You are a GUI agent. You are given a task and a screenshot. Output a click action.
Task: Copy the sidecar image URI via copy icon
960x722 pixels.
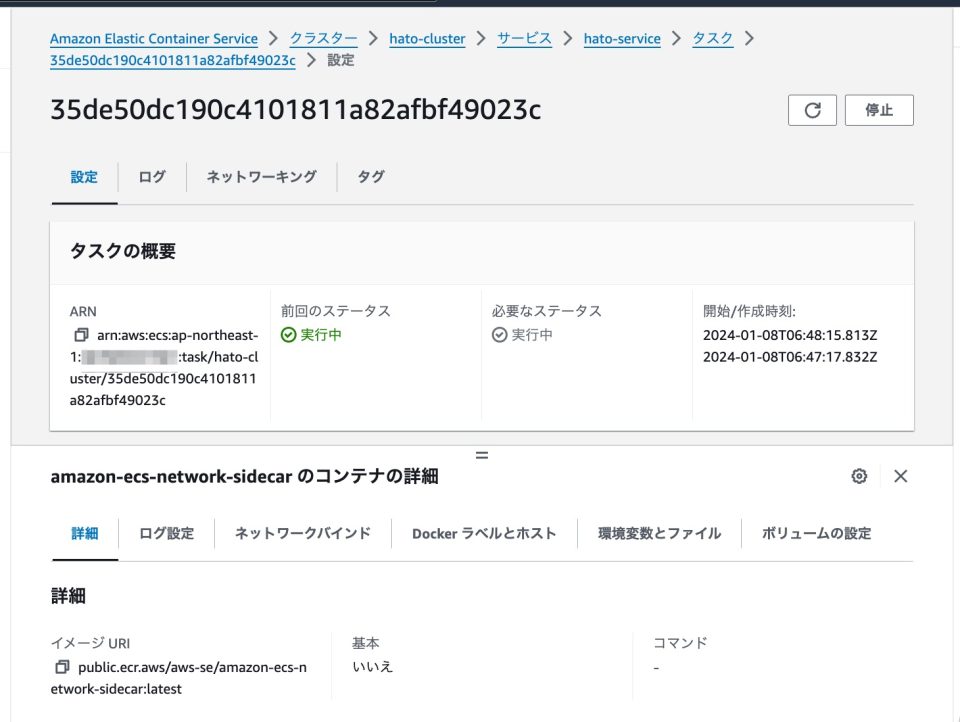(62, 666)
